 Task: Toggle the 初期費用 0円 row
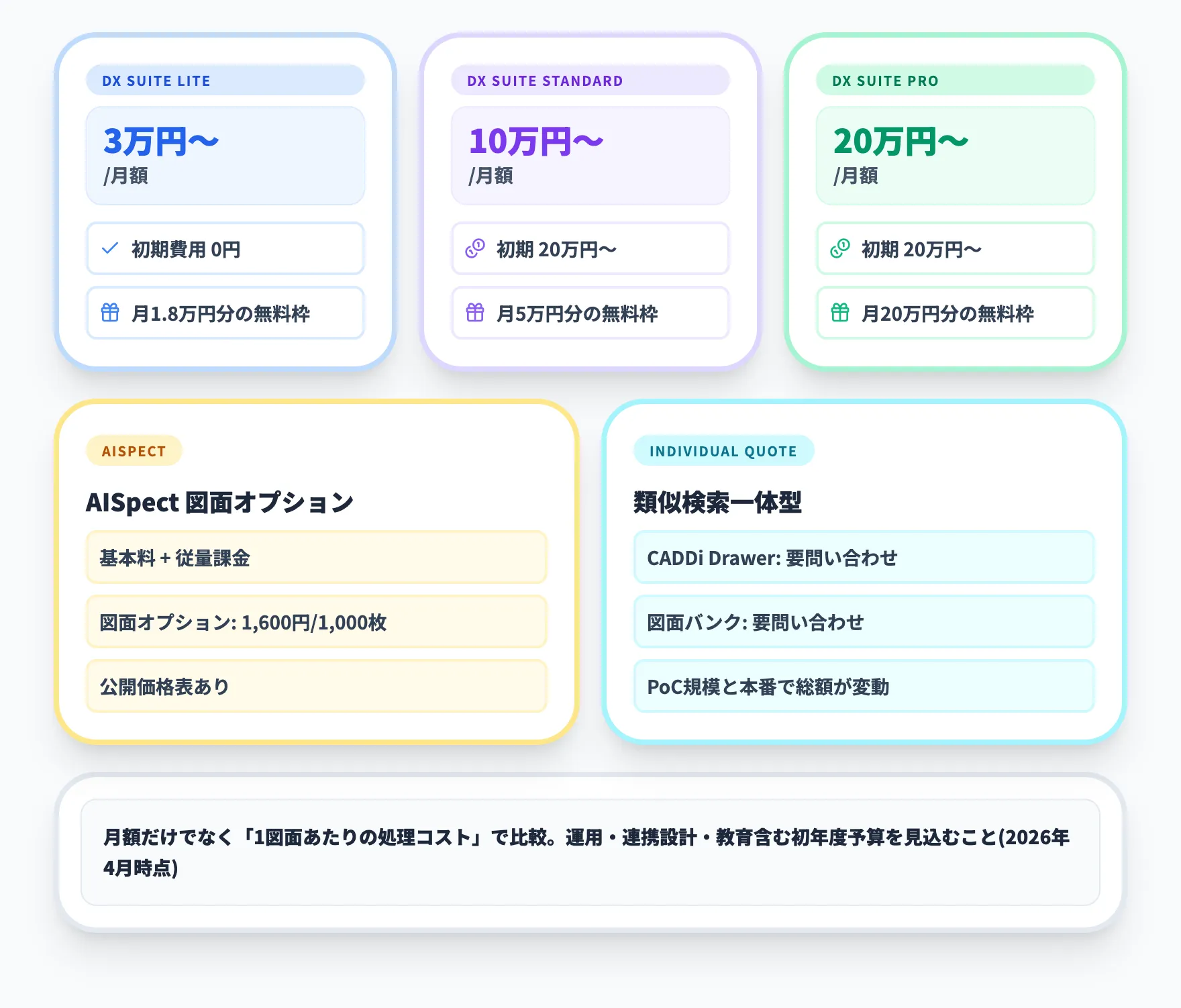tap(225, 249)
